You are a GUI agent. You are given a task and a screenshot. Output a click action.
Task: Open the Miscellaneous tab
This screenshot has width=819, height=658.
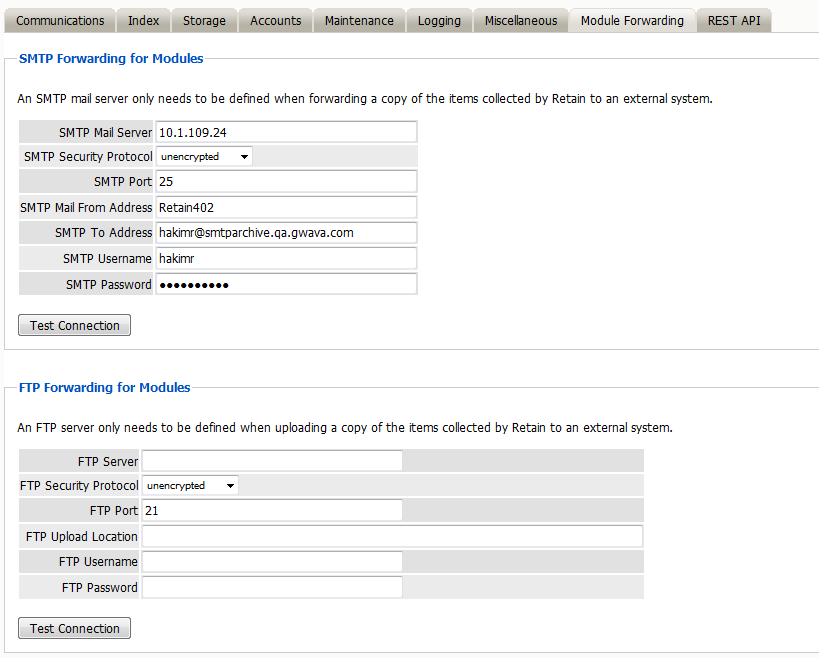(521, 20)
